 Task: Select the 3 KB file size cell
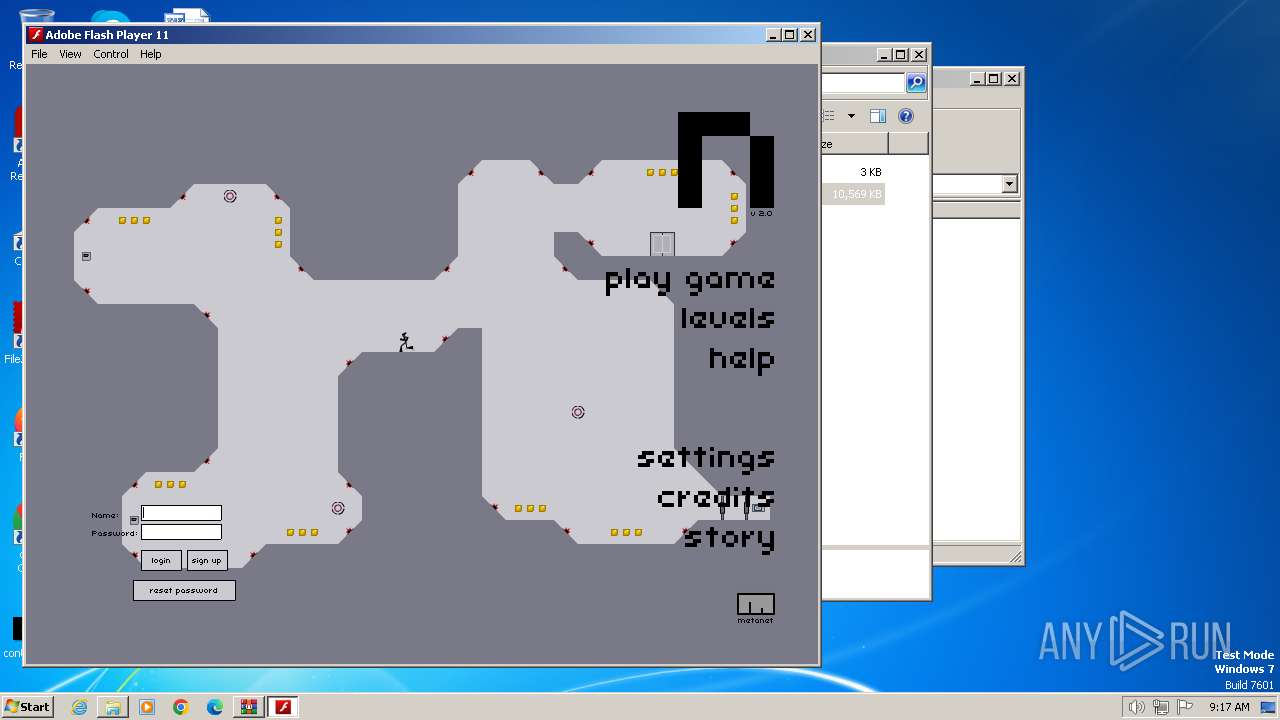[x=871, y=172]
